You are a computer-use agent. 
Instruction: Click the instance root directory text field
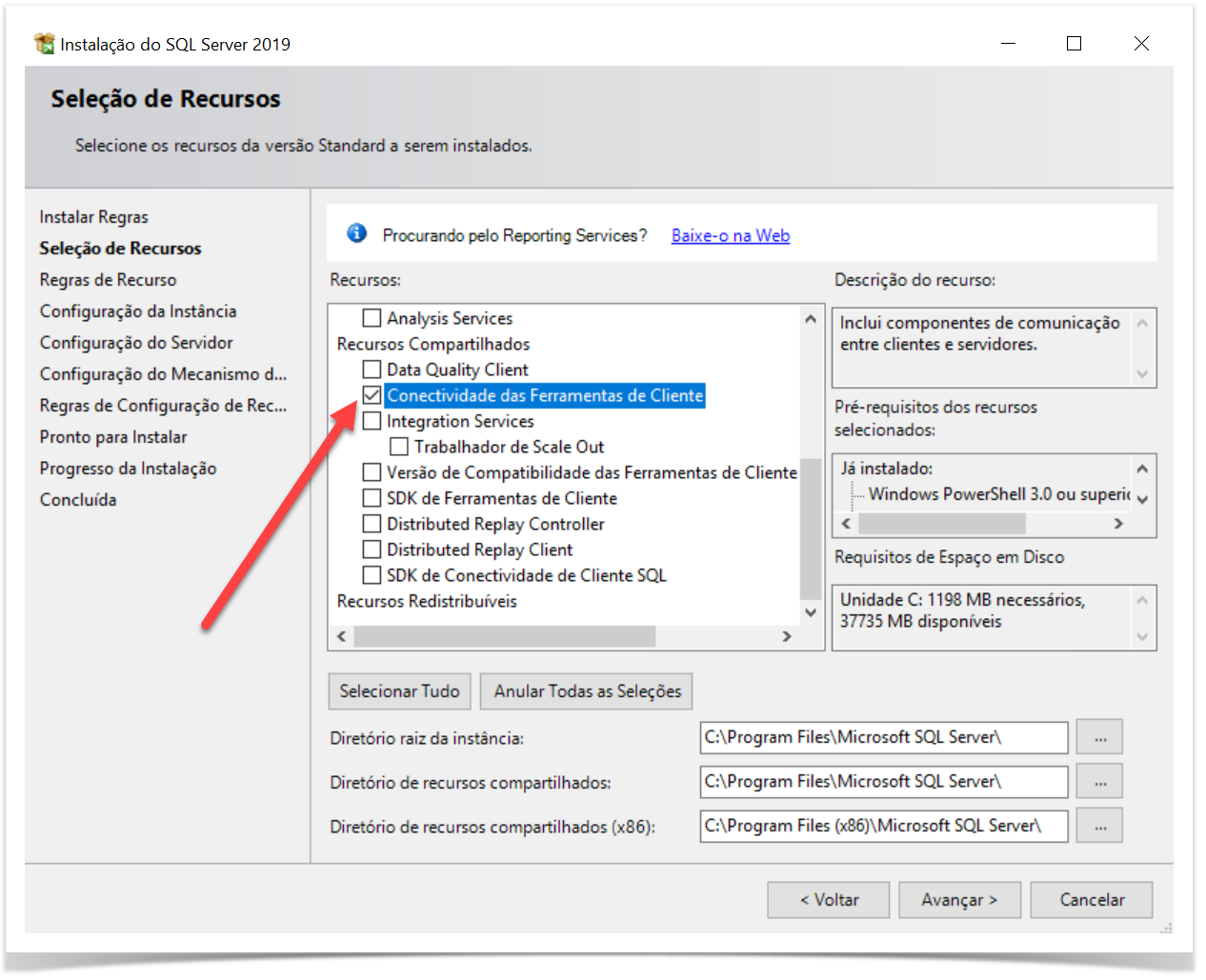(x=883, y=737)
